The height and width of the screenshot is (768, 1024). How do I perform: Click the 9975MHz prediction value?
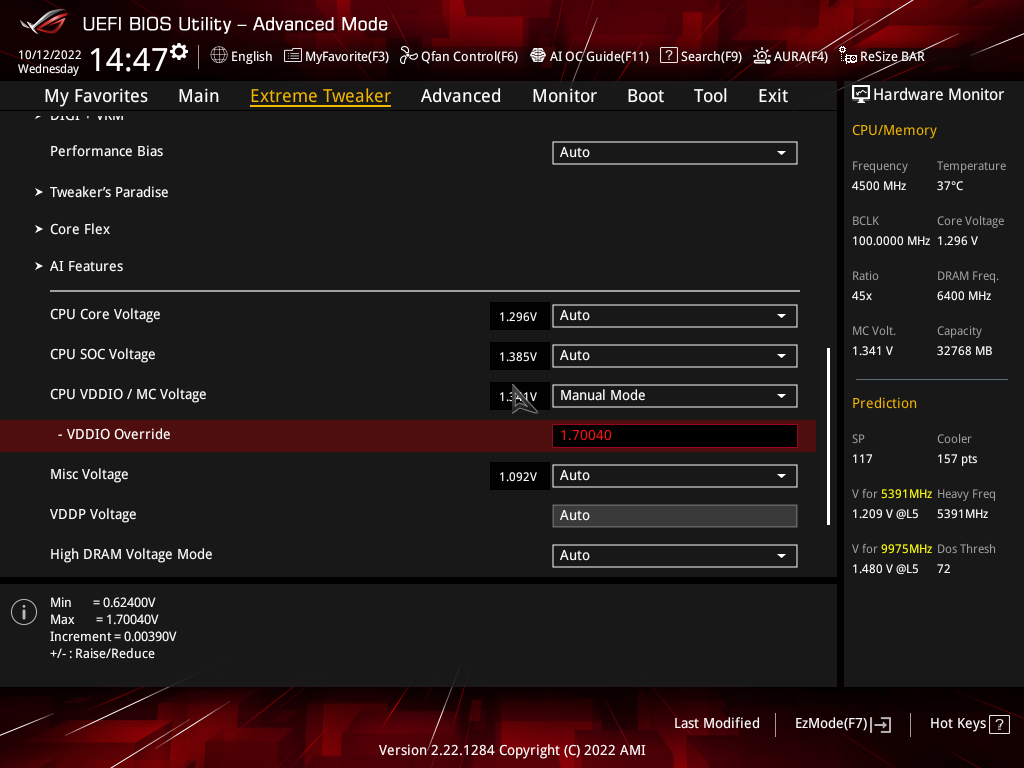(x=906, y=549)
